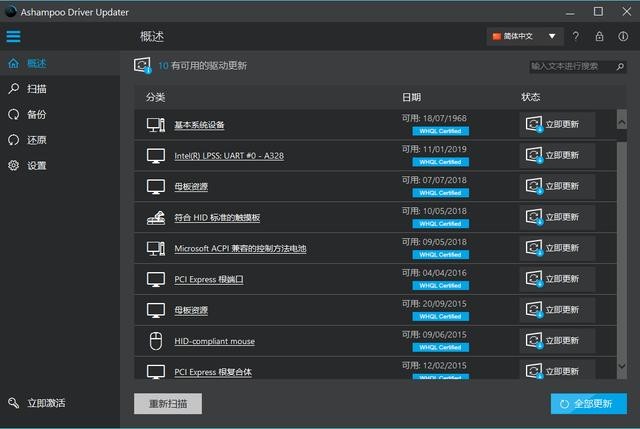Open 母板资源 link dated 07/07/2018
The image size is (640, 429).
pyautogui.click(x=191, y=187)
